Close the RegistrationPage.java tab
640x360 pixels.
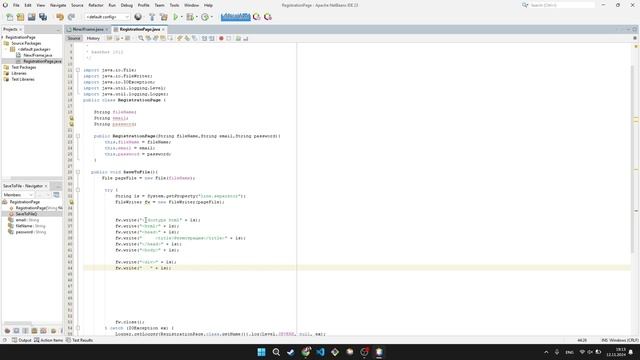163,29
